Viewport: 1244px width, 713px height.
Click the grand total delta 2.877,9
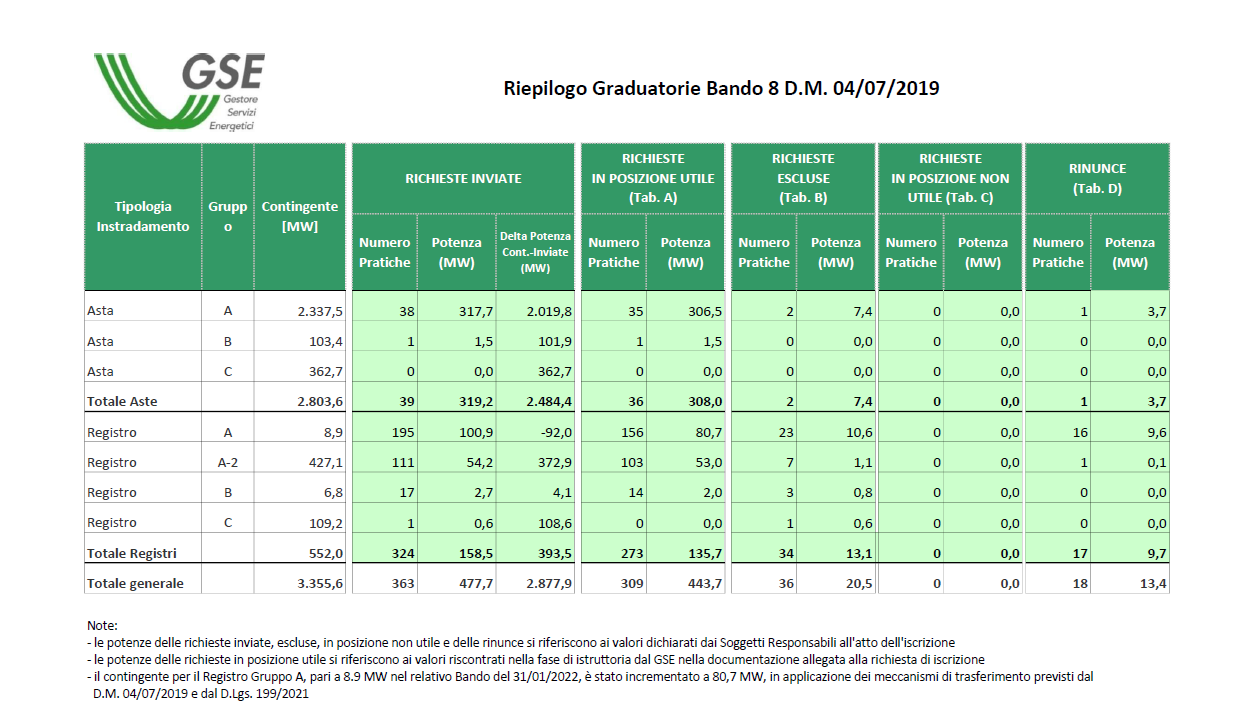point(549,583)
